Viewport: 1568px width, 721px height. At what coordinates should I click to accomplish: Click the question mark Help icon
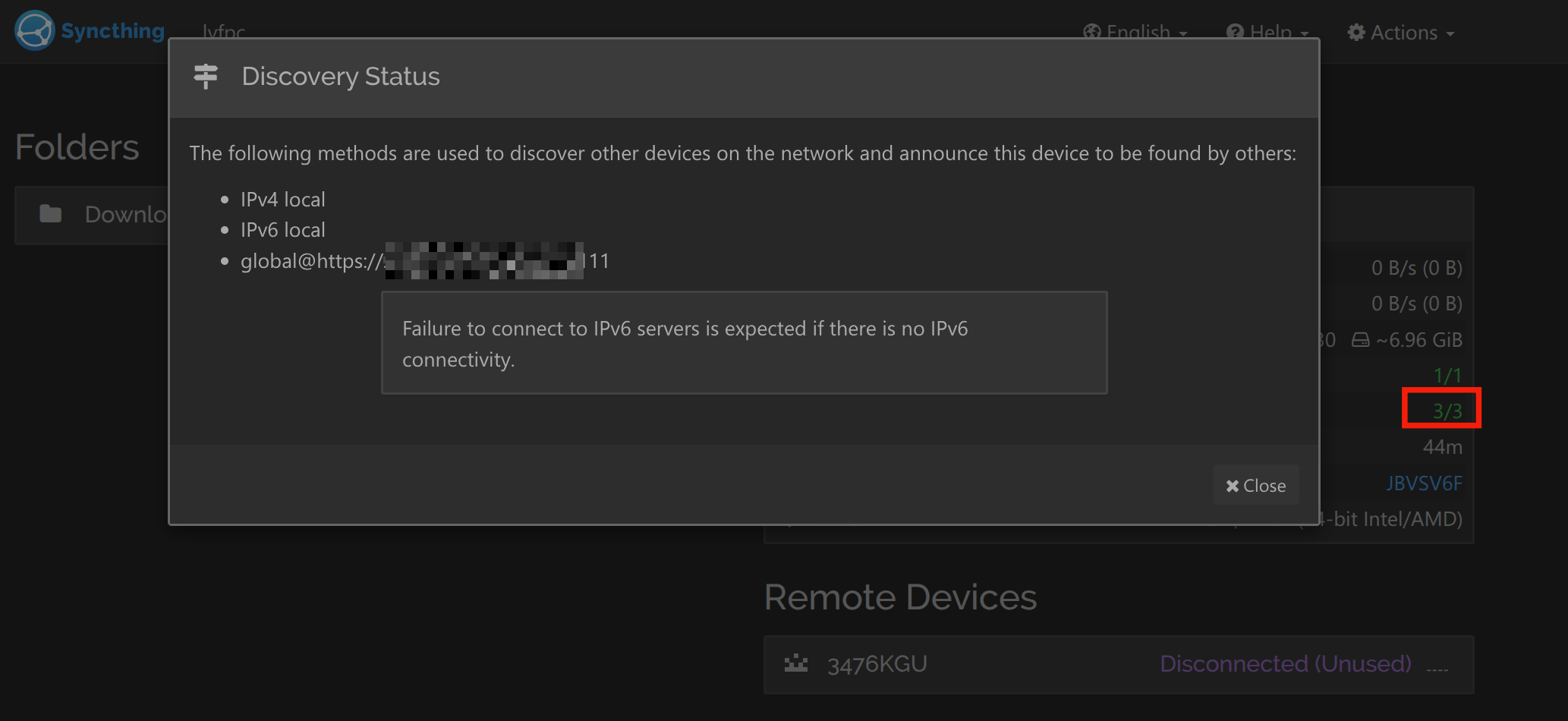pyautogui.click(x=1235, y=33)
